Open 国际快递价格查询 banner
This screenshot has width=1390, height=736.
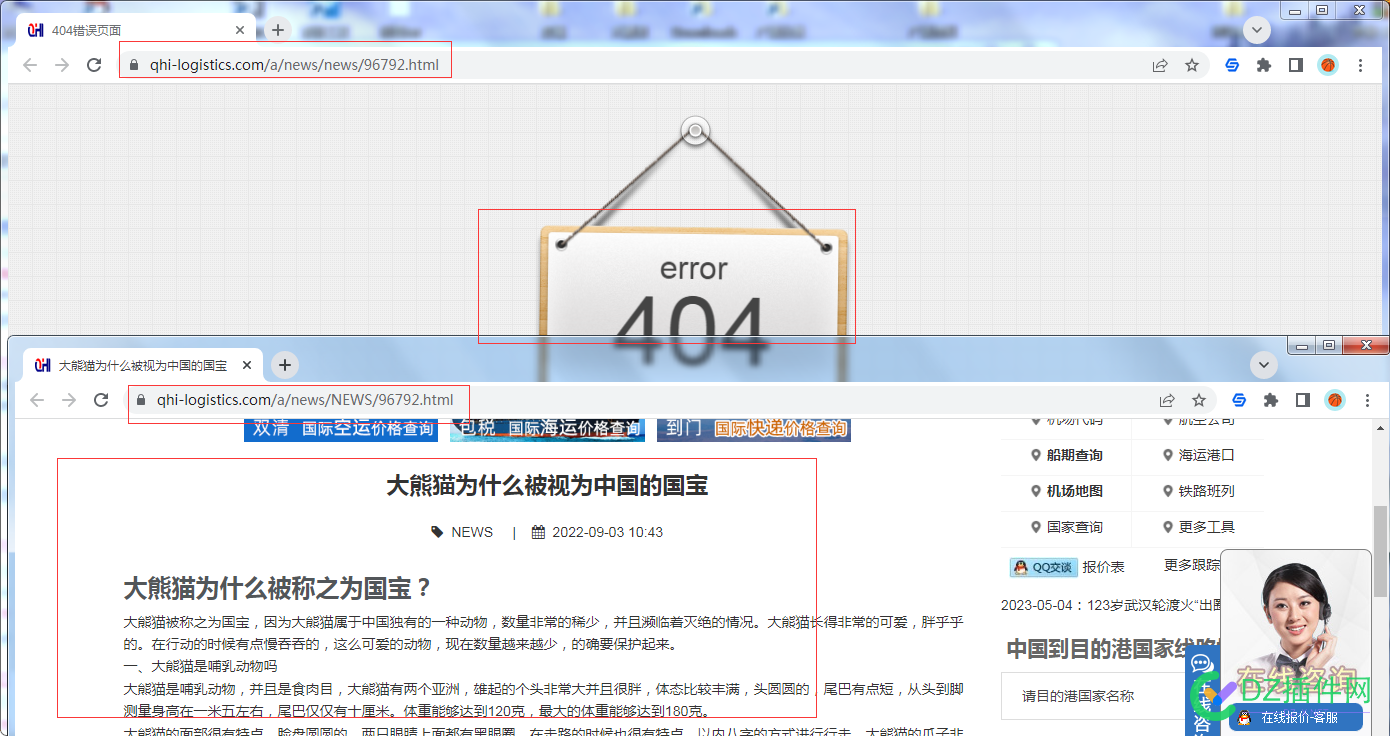point(754,429)
